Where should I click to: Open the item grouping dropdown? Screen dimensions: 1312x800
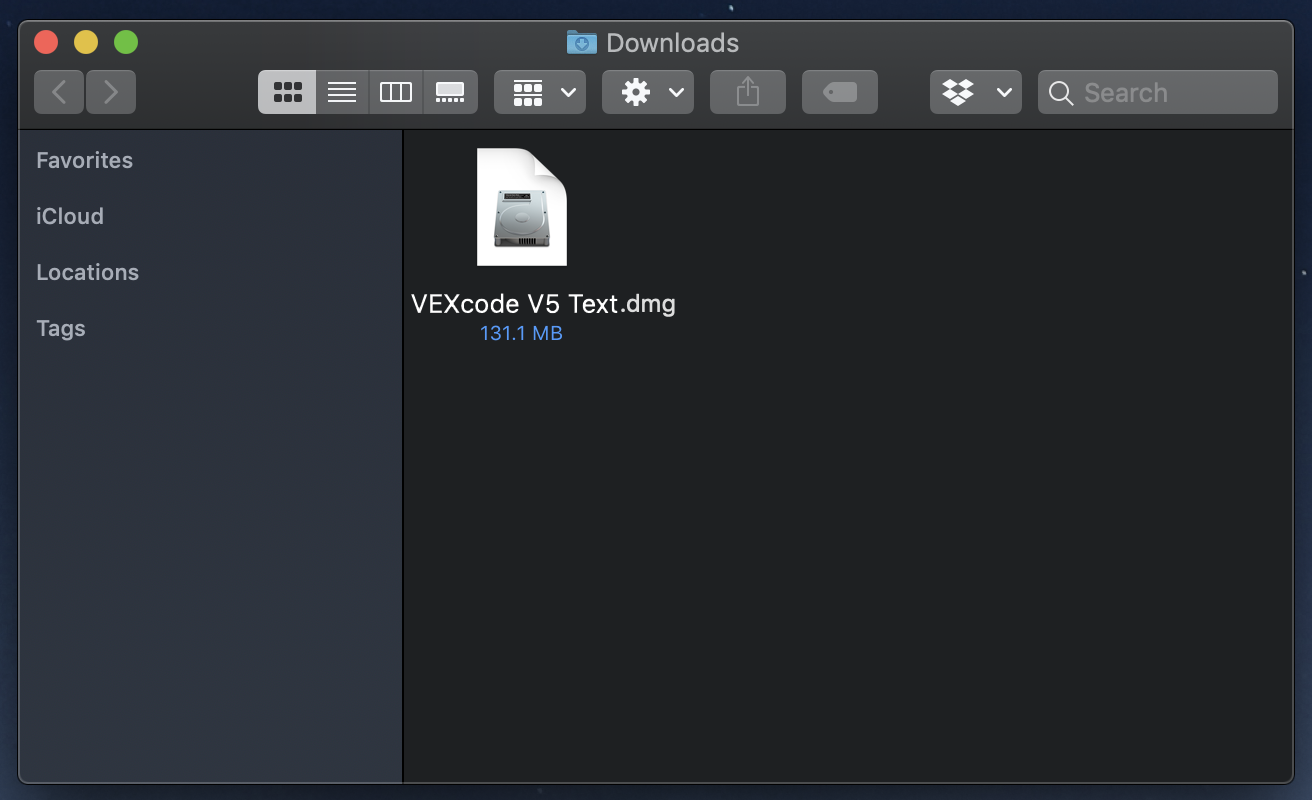pyautogui.click(x=539, y=91)
